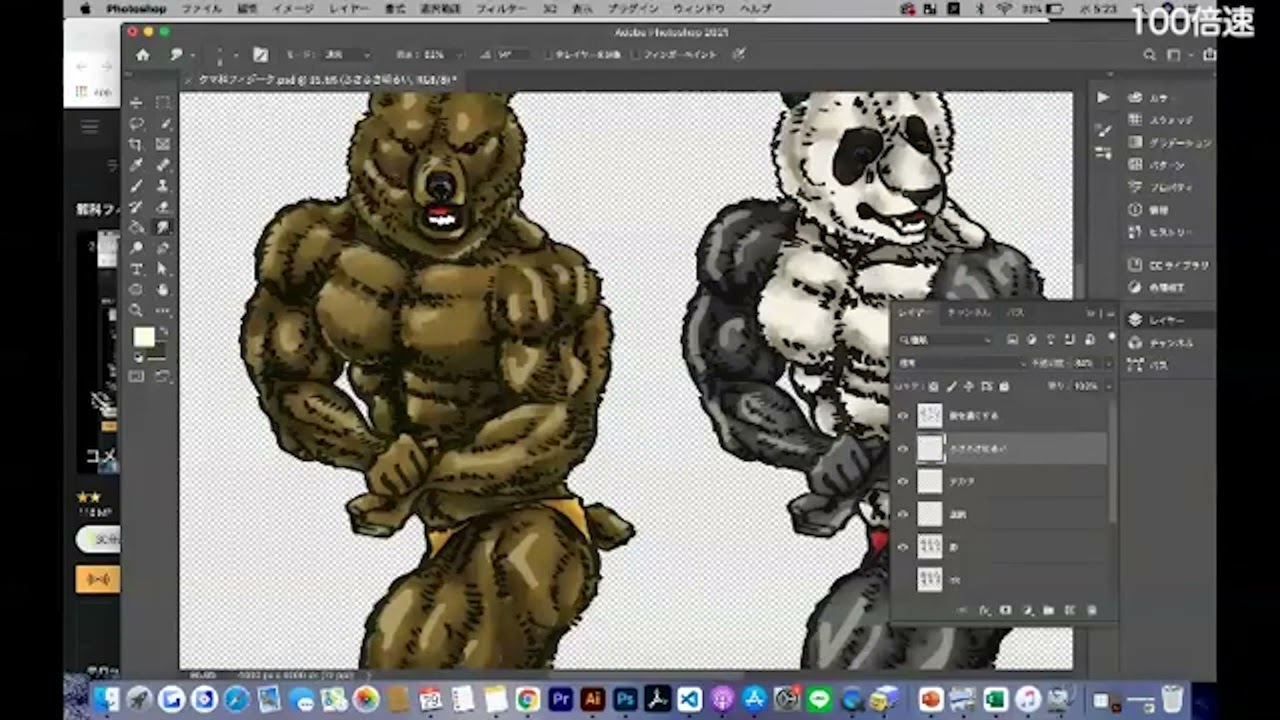Open the layer blend mode dropdown
The image size is (1280, 720).
(958, 363)
